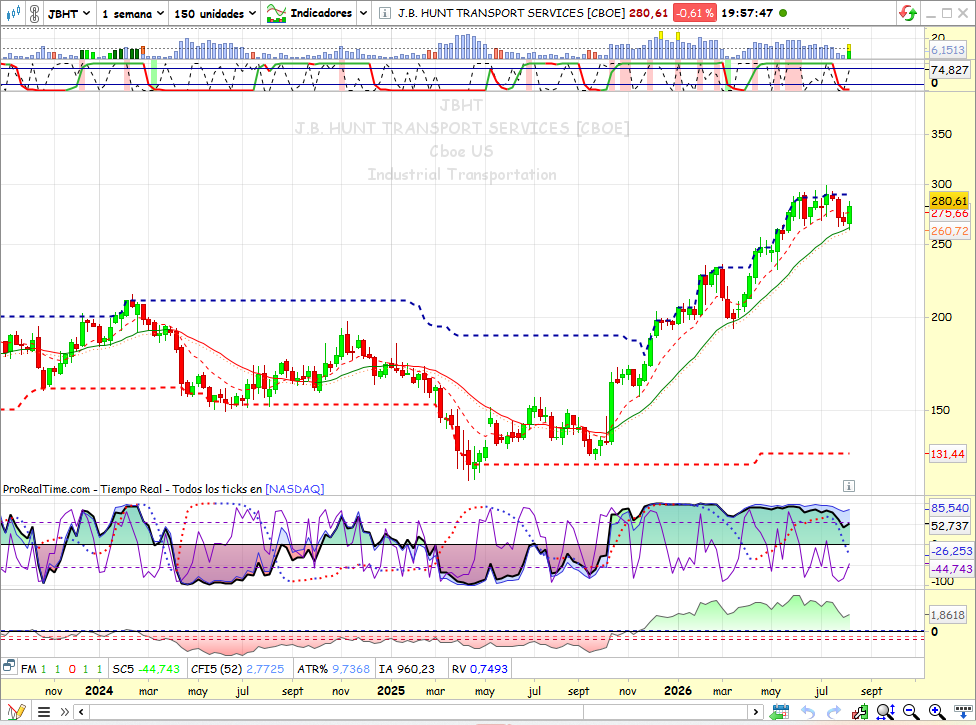
Task: Click the chart with padlock icon
Action: (860, 711)
